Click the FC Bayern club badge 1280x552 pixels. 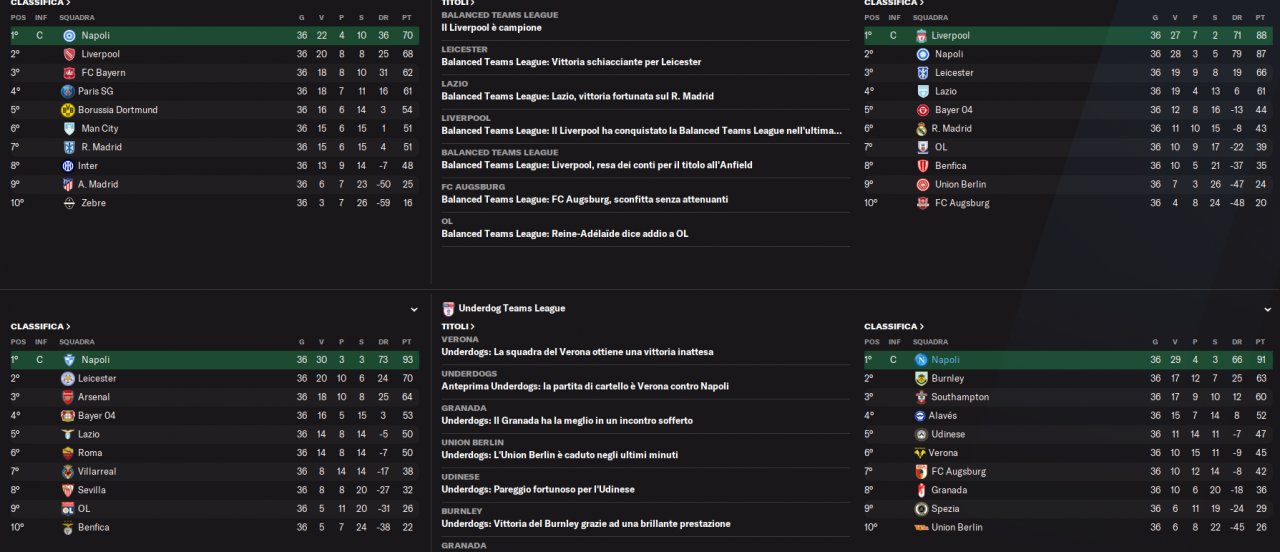(69, 73)
